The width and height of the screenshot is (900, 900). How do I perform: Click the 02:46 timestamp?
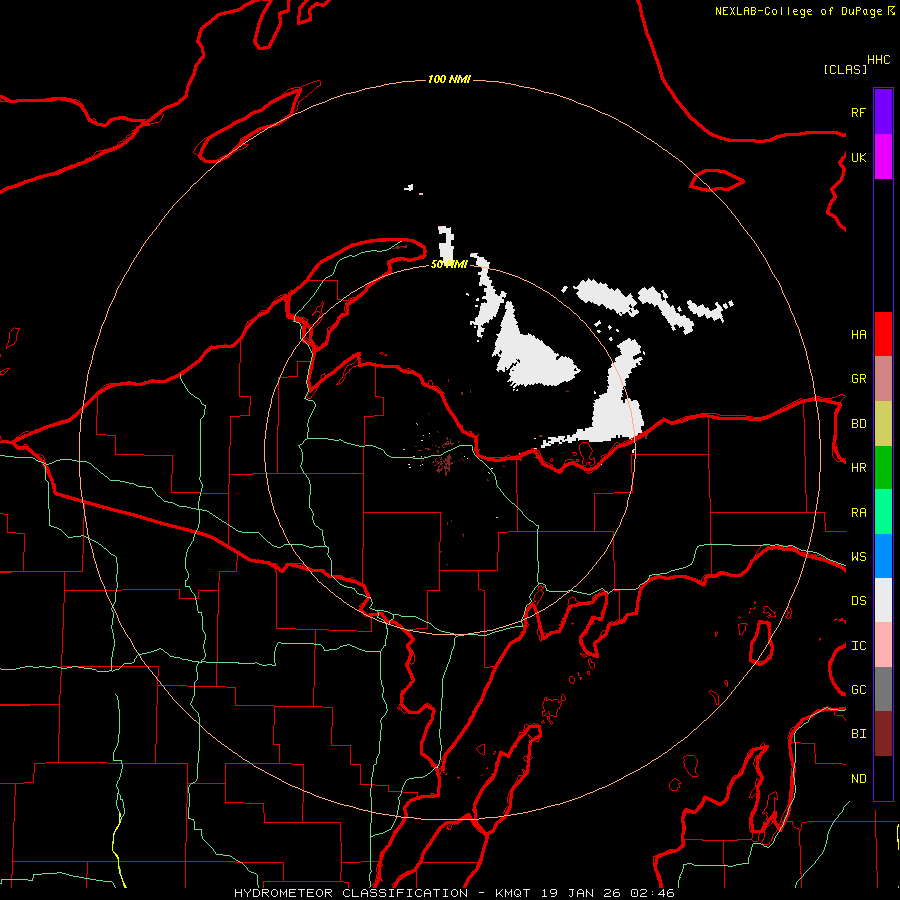coord(652,893)
